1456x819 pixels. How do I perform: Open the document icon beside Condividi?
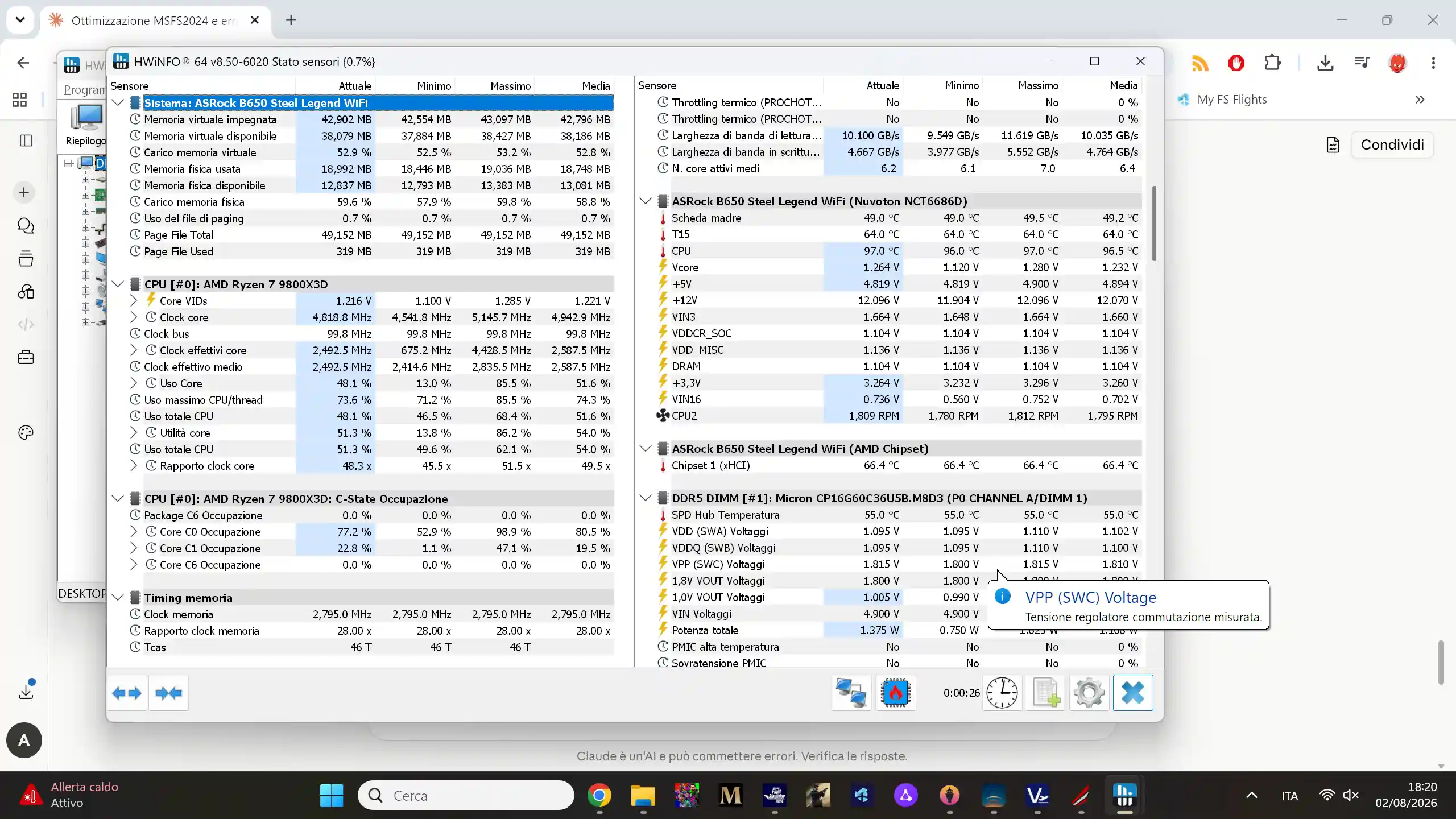coord(1333,145)
